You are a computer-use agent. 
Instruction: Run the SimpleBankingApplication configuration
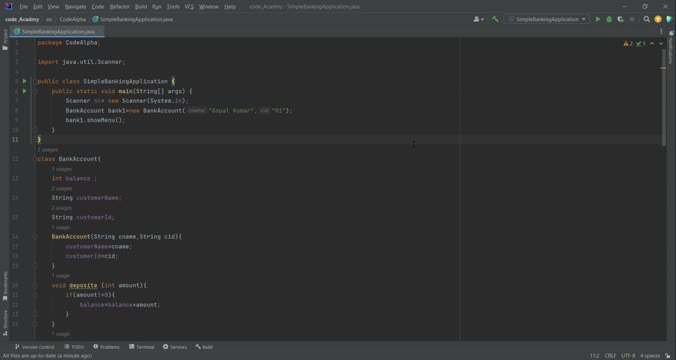tap(598, 19)
